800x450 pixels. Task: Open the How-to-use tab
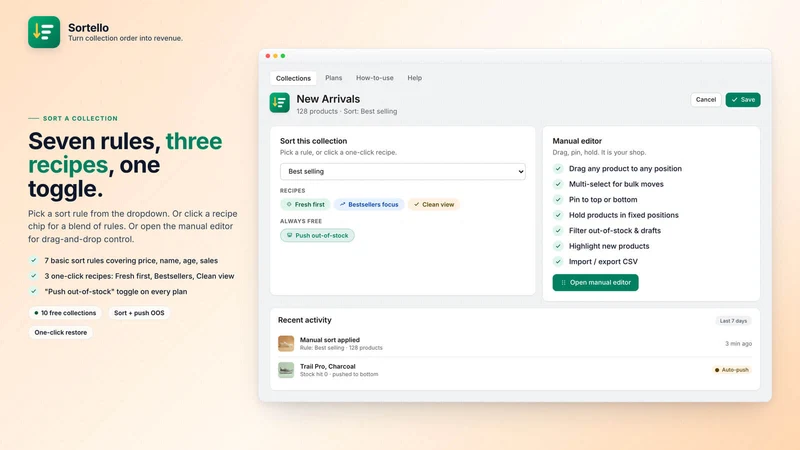(x=374, y=78)
